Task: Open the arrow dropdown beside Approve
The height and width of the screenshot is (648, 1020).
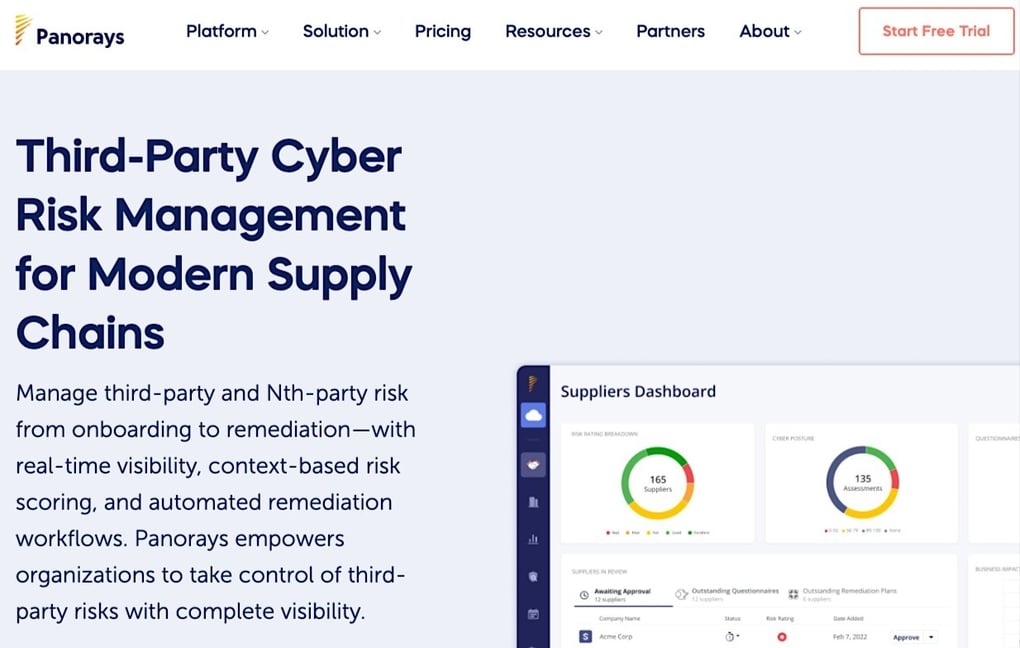Action: pyautogui.click(x=931, y=637)
